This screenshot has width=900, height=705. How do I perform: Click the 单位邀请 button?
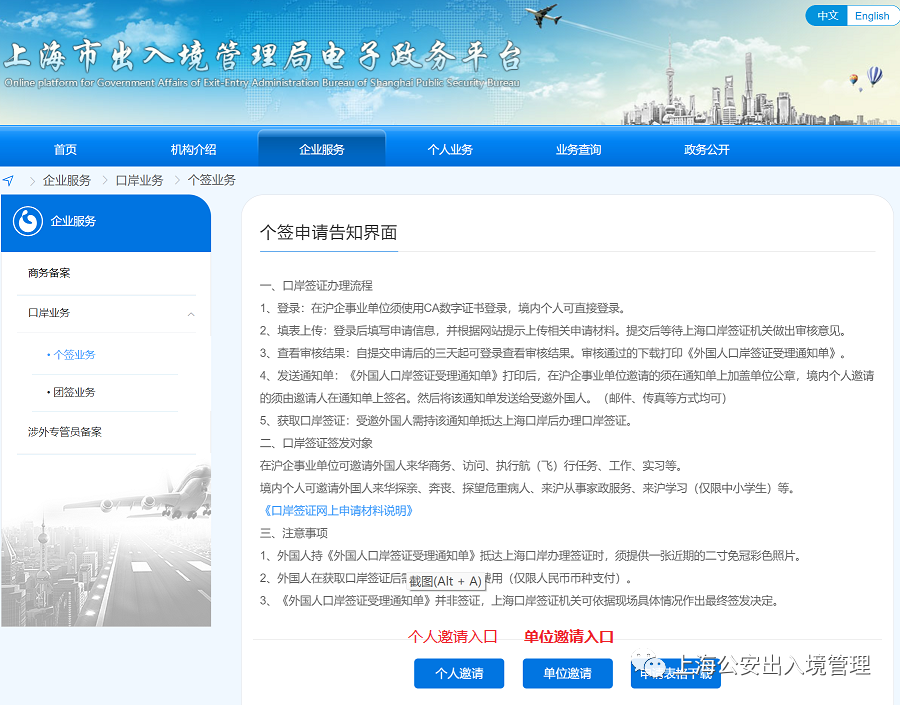pyautogui.click(x=567, y=673)
